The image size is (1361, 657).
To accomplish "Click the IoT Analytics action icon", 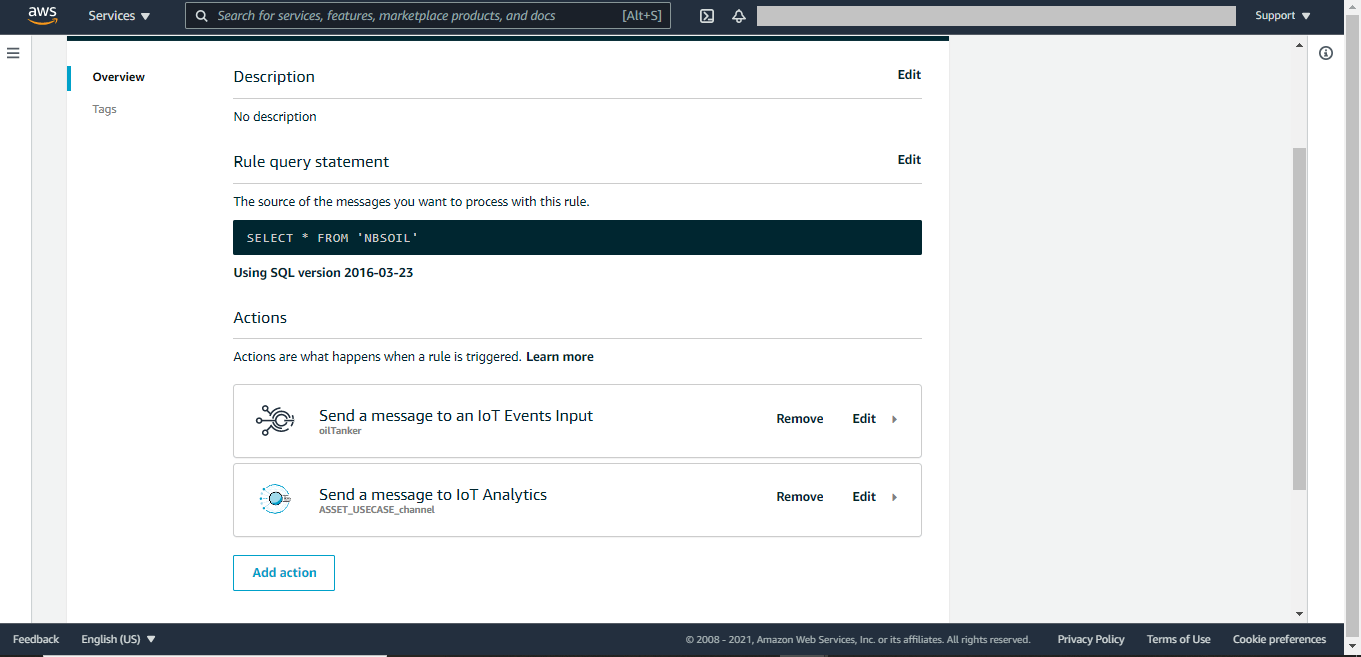I will (275, 499).
